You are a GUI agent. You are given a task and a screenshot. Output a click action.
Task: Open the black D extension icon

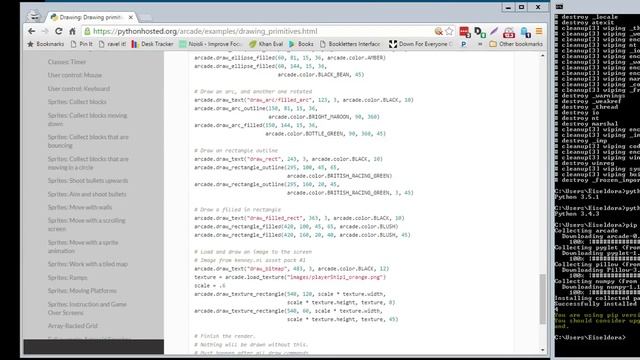480,31
